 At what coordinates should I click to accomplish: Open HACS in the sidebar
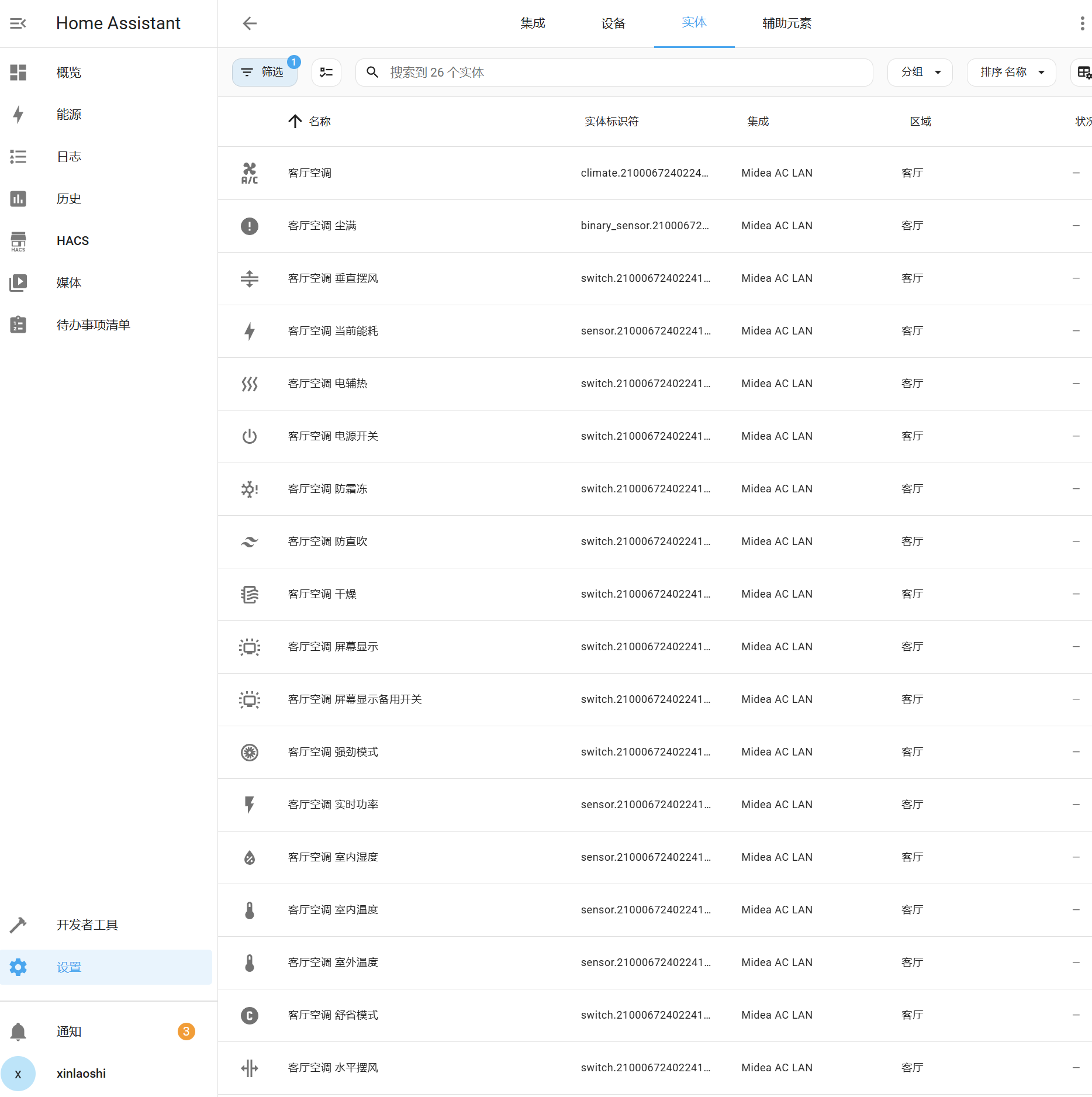click(x=106, y=241)
